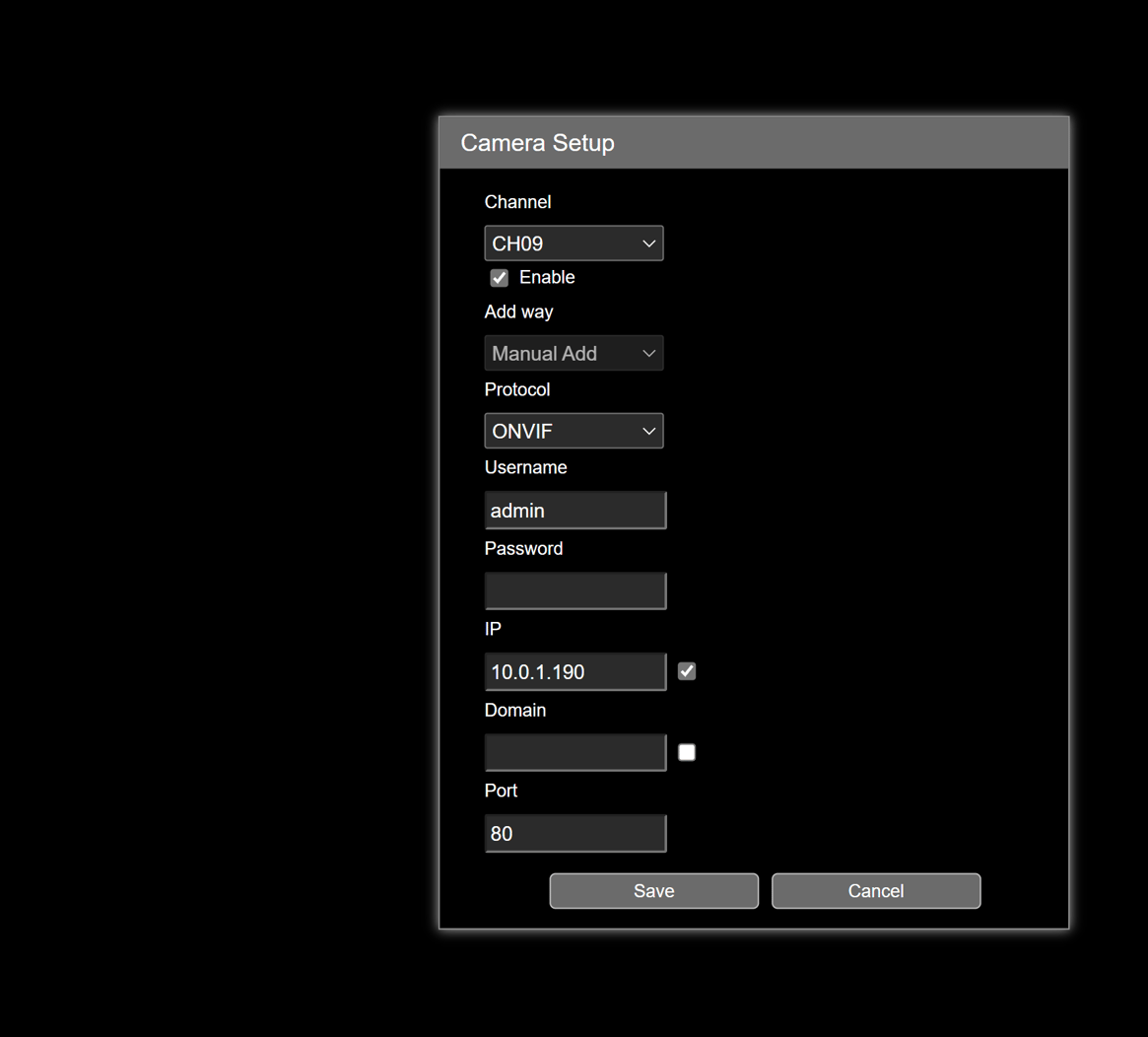1148x1037 pixels.
Task: Select the Username field containing admin
Action: tap(574, 510)
